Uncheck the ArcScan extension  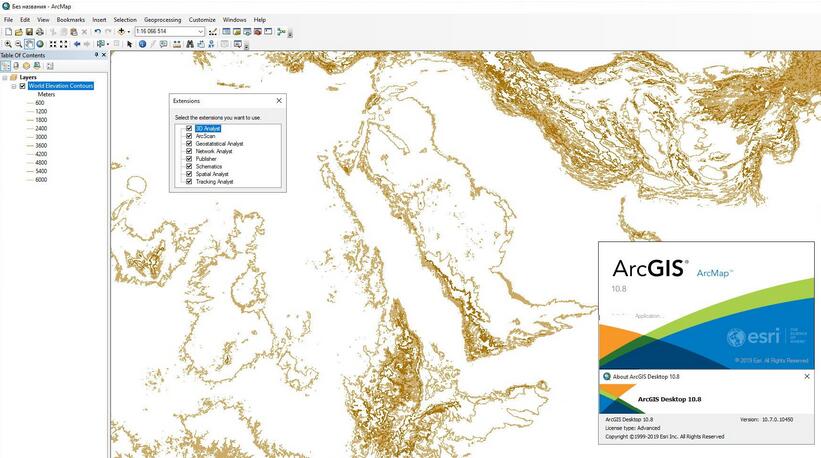tap(189, 136)
